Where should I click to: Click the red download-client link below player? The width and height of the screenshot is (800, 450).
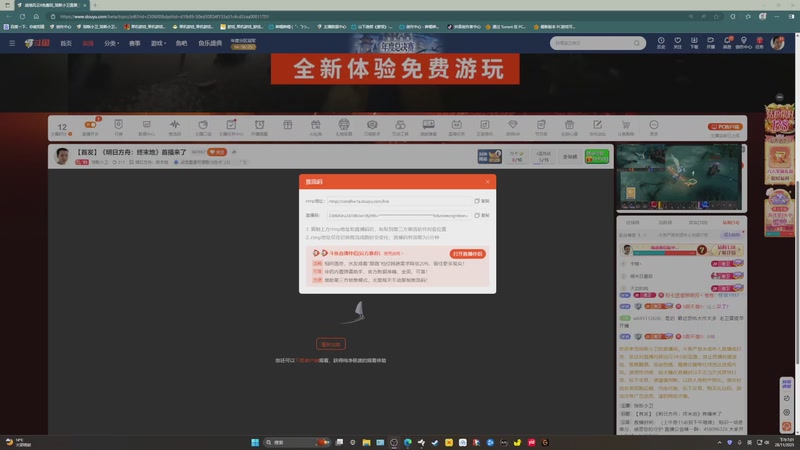coord(308,360)
